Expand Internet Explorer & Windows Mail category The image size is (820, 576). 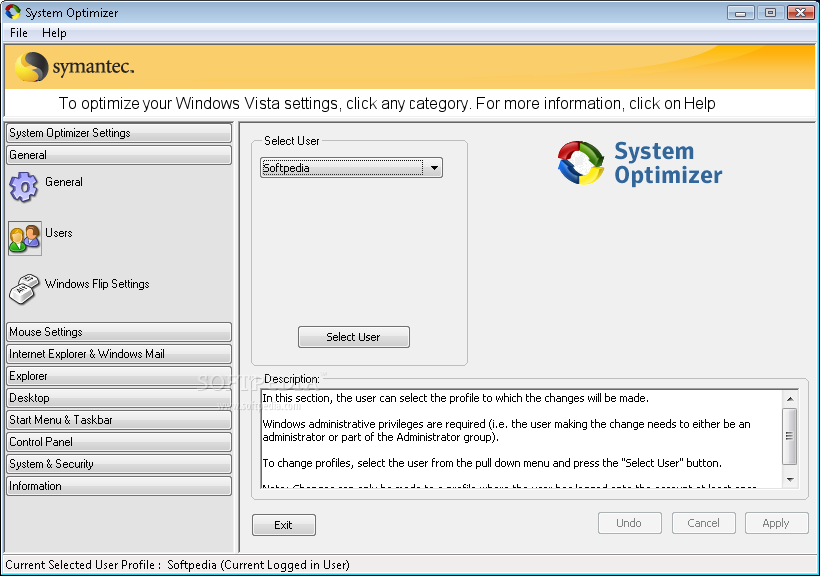119,354
